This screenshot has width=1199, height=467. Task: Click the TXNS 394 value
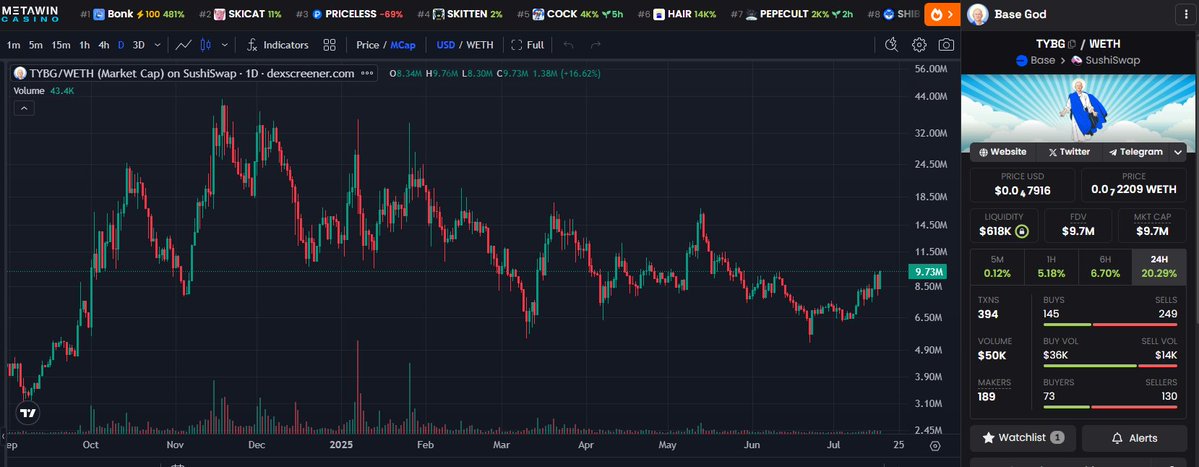(989, 314)
